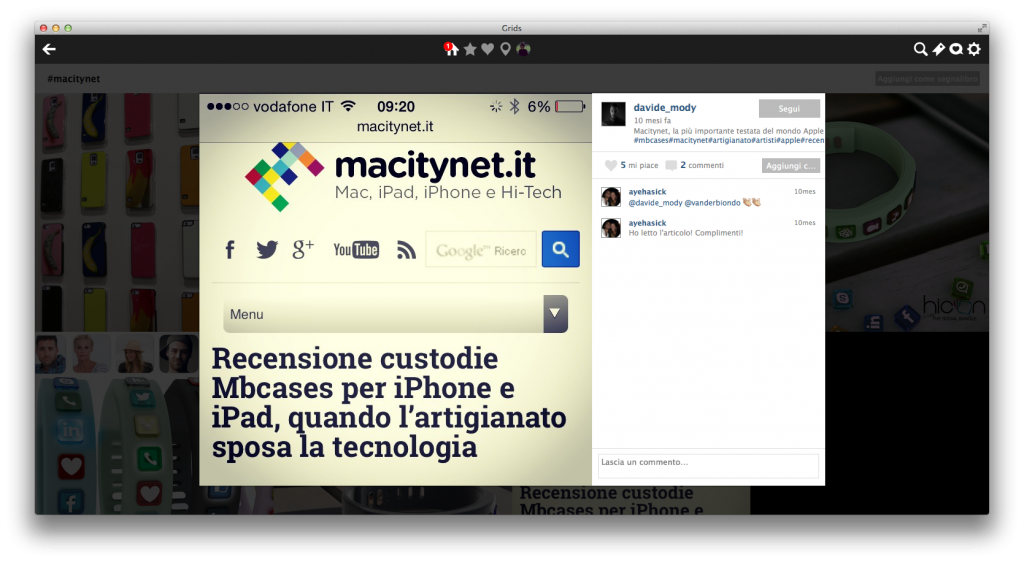1024x563 pixels.
Task: Click 'Aggiungi come segnalibro' button
Action: tap(927, 78)
